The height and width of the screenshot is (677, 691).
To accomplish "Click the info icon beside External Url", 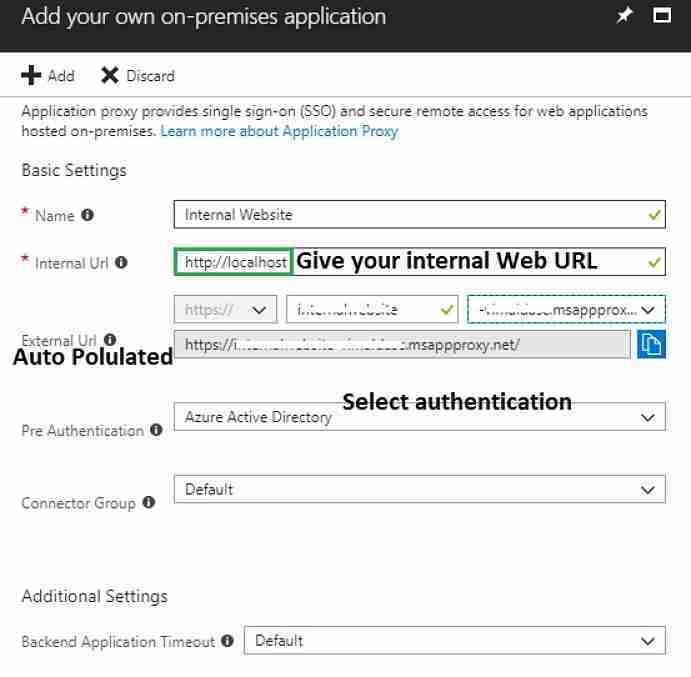I will [x=110, y=339].
